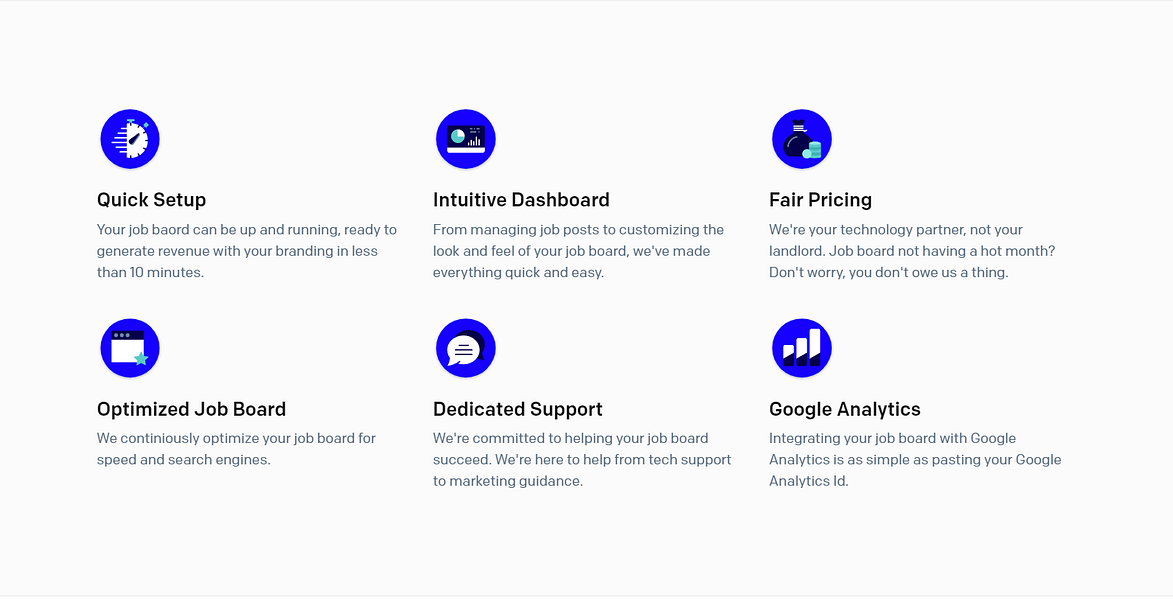Click the Intuitive Dashboard monitor icon
The image size is (1173, 600).
point(466,139)
